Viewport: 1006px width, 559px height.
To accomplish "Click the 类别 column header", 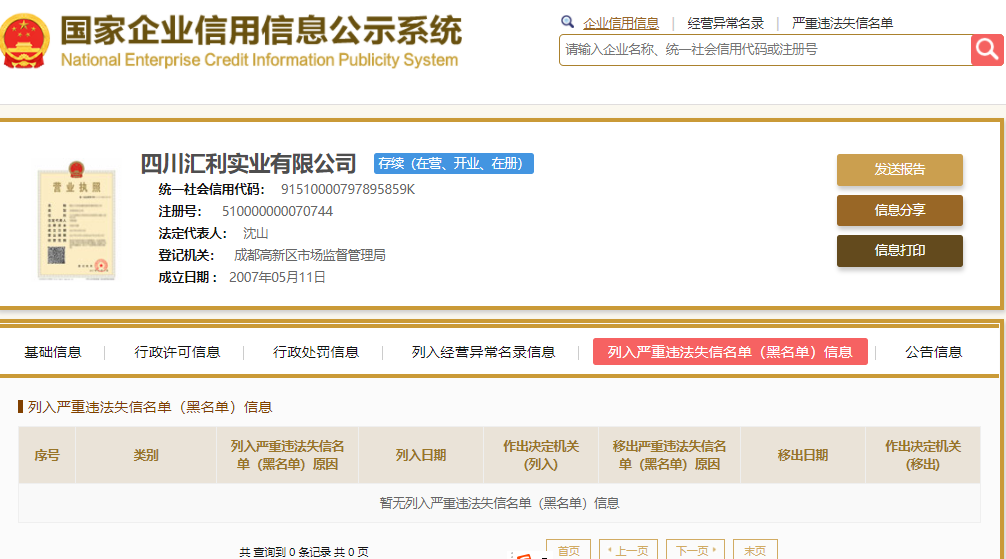I will pyautogui.click(x=146, y=455).
